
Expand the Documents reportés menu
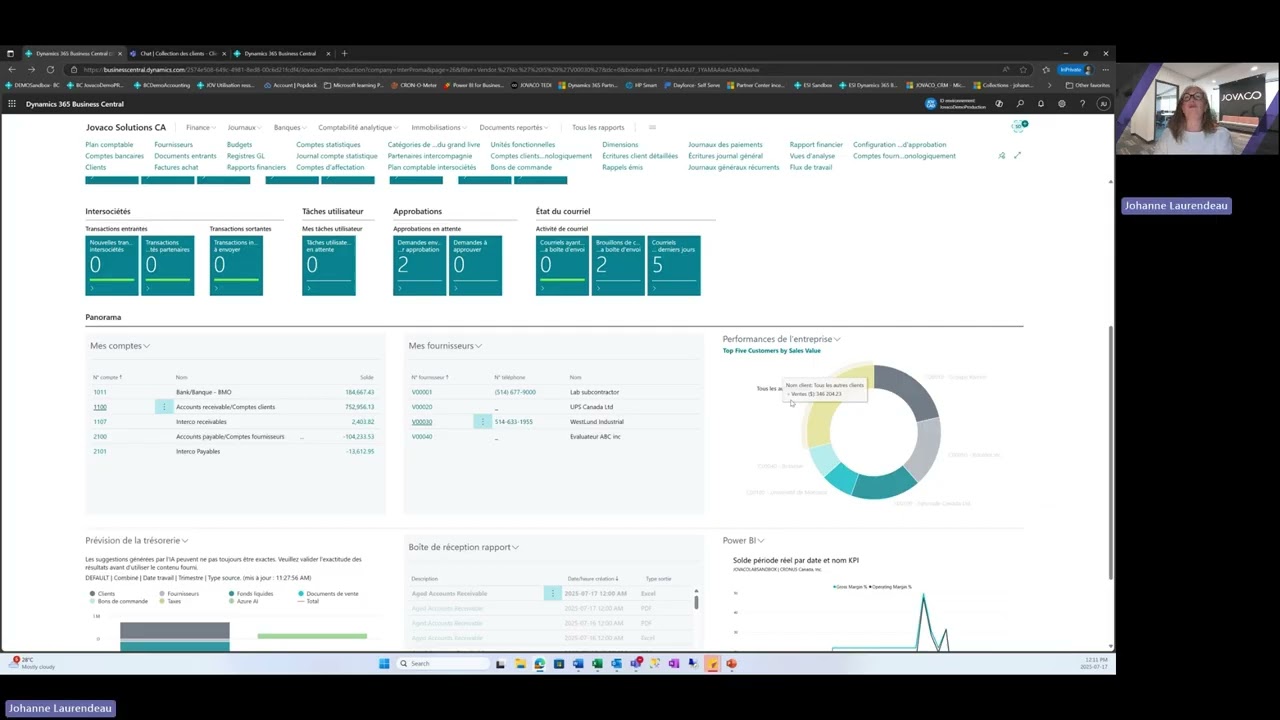(514, 127)
